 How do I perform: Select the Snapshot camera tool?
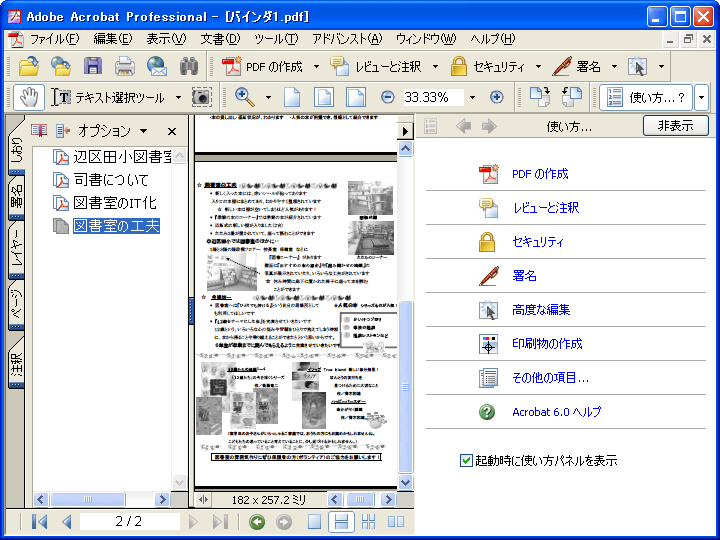202,97
